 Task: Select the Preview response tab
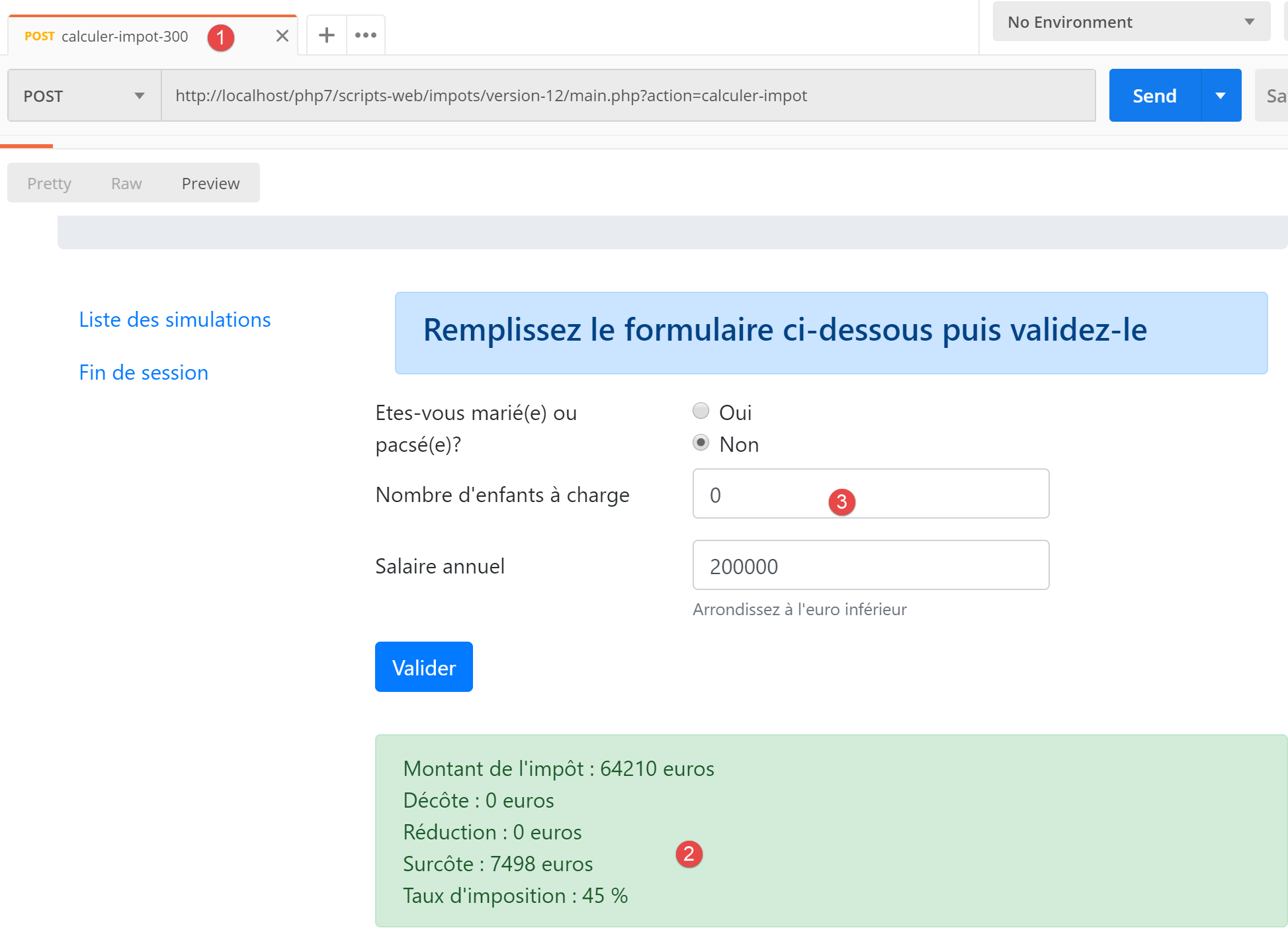tap(210, 183)
